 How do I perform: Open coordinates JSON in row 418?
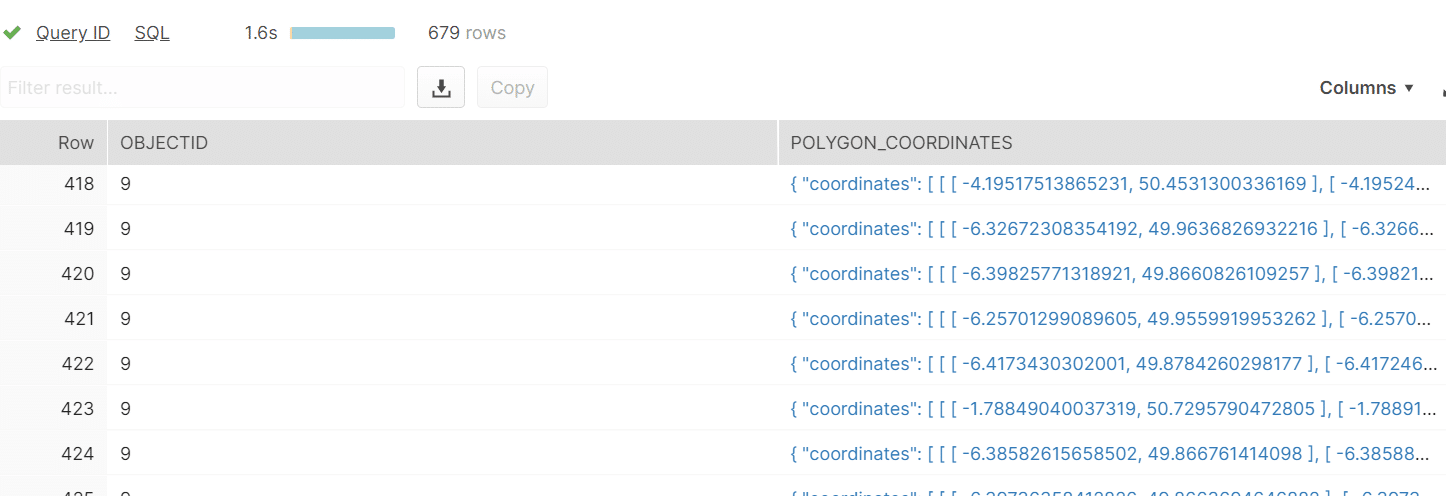(1112, 184)
